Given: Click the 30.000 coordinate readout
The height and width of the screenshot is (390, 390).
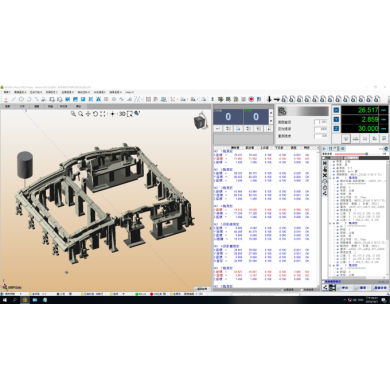Looking at the screenshot, I should pyautogui.click(x=360, y=128).
